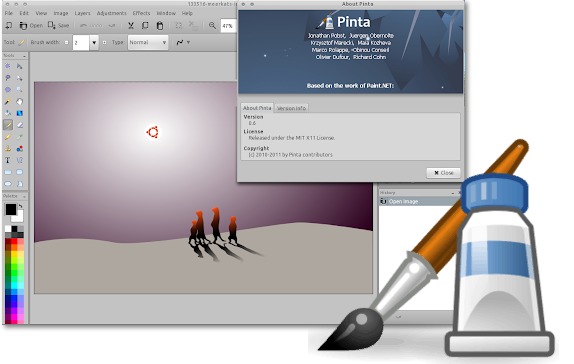
Task: Click the Paste clipboard icon
Action: [x=160, y=25]
